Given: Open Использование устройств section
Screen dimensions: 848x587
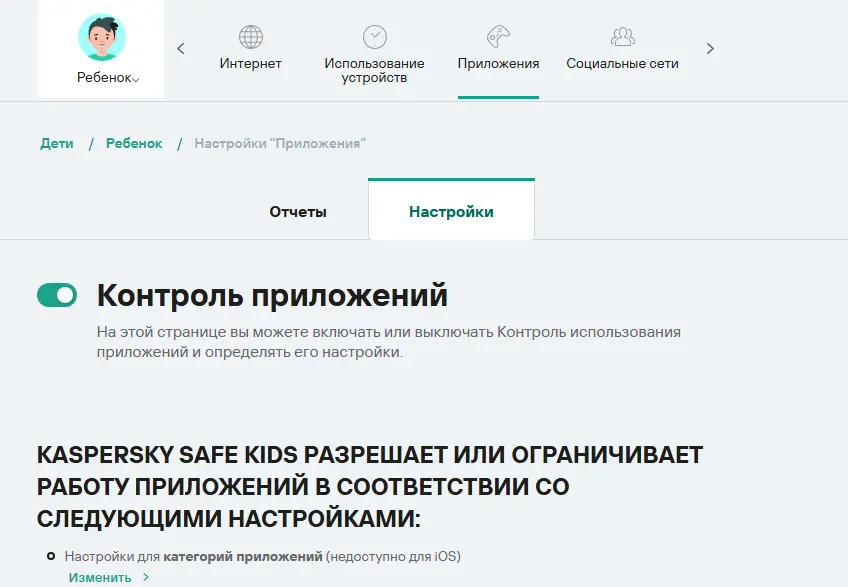Looking at the screenshot, I should tap(374, 70).
